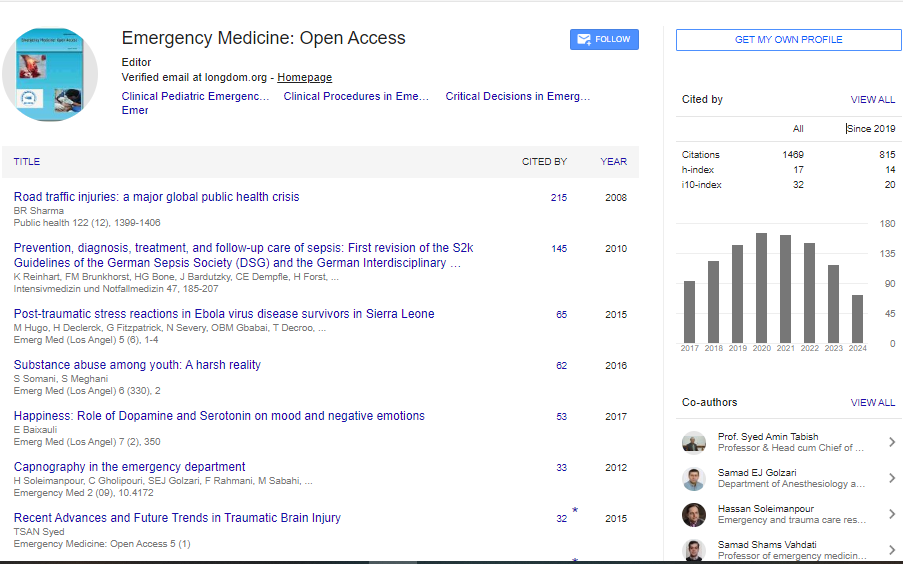This screenshot has height=564, width=903.
Task: Open citation count 215 link
Action: pyautogui.click(x=558, y=198)
